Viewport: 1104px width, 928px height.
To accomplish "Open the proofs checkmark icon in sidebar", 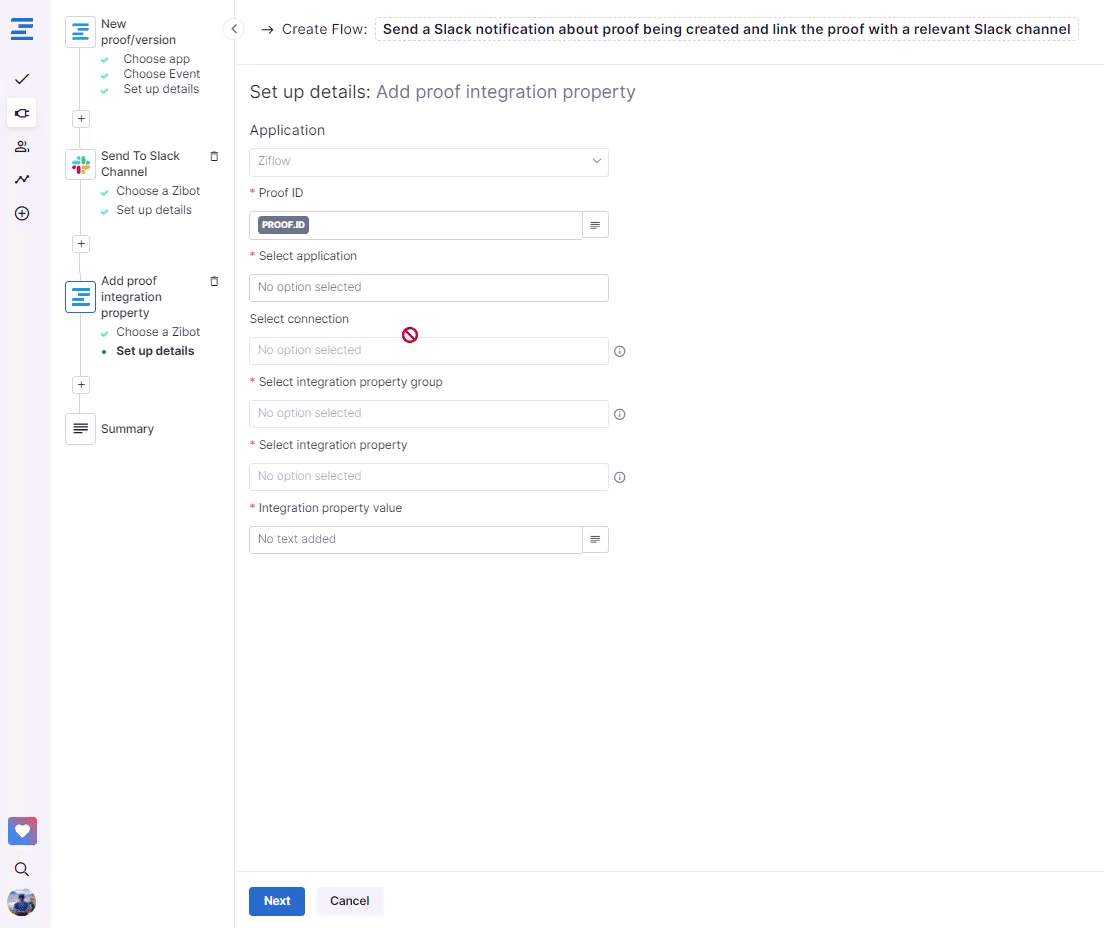I will (x=22, y=79).
